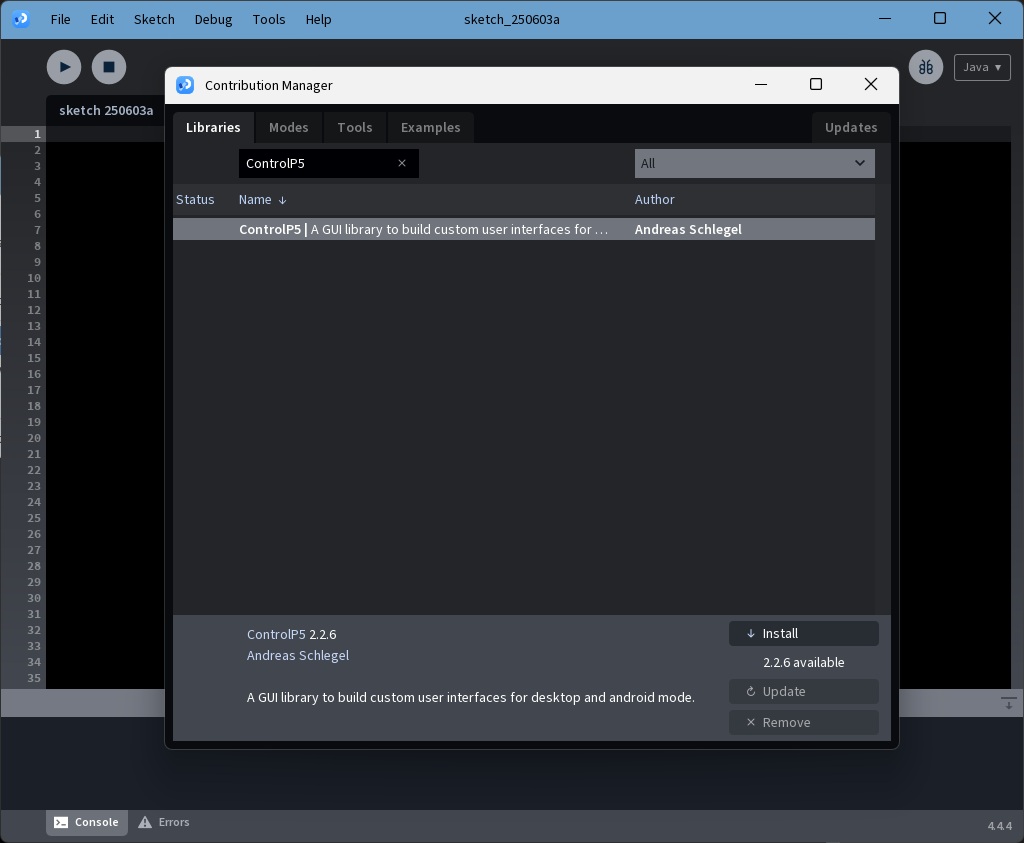Click the 4.4.4 version label

click(999, 826)
